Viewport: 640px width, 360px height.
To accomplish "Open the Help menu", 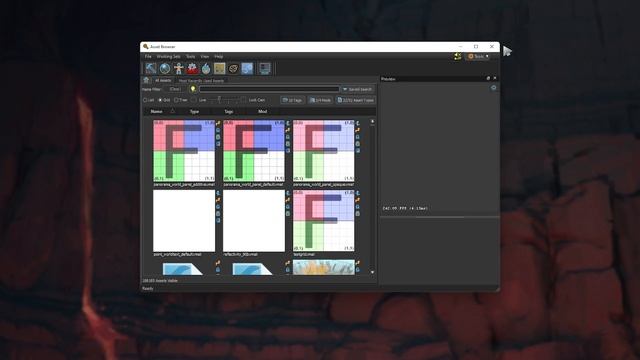I will pyautogui.click(x=219, y=56).
